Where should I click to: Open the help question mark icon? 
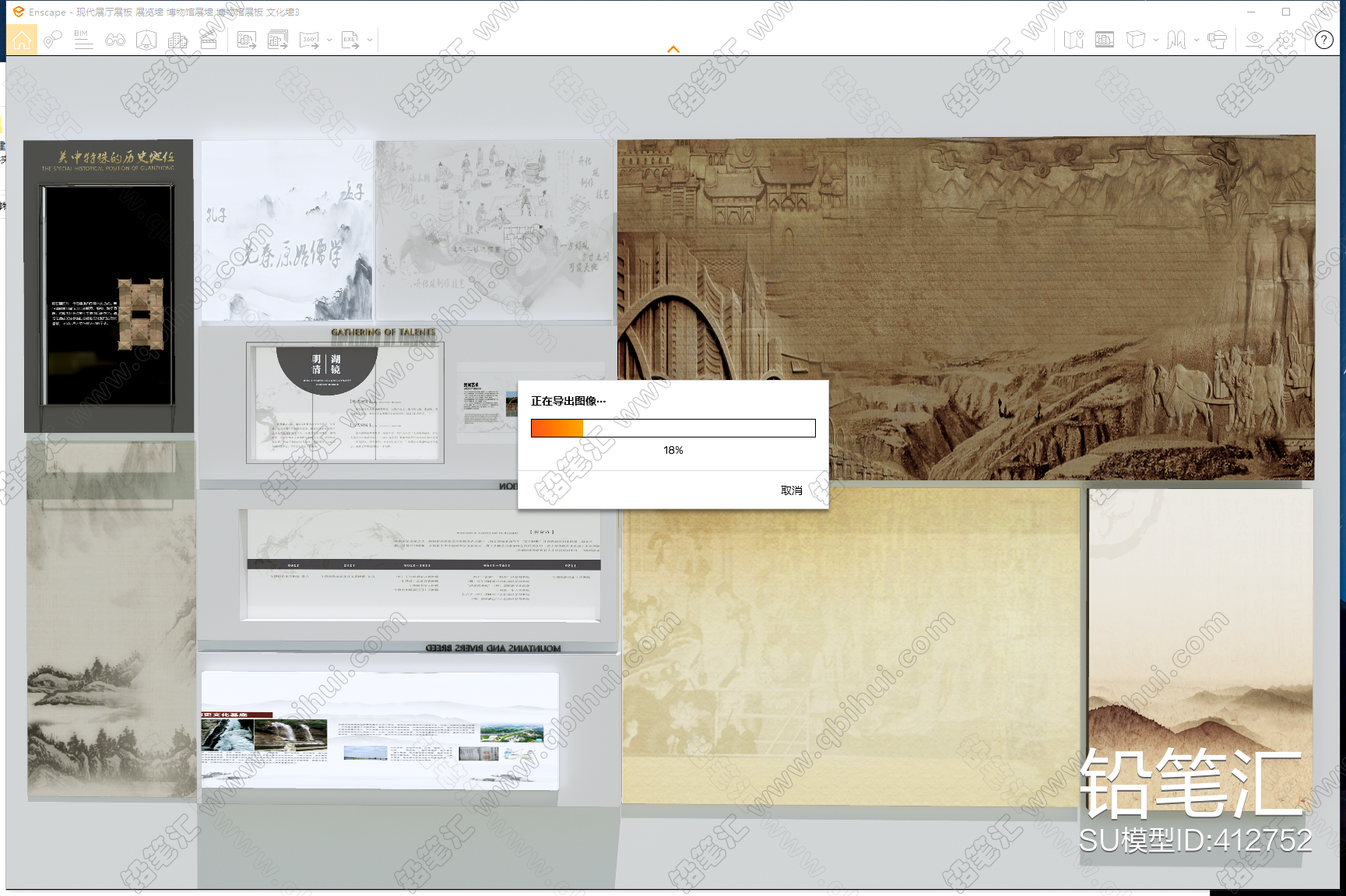1324,40
